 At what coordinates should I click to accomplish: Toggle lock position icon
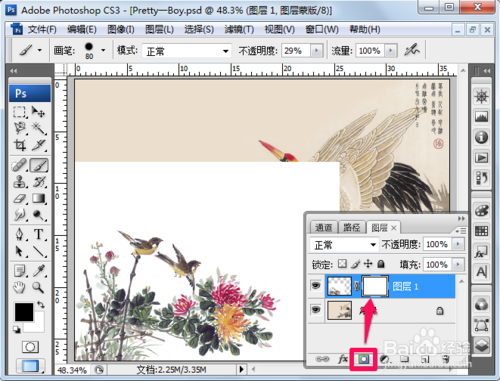point(368,264)
